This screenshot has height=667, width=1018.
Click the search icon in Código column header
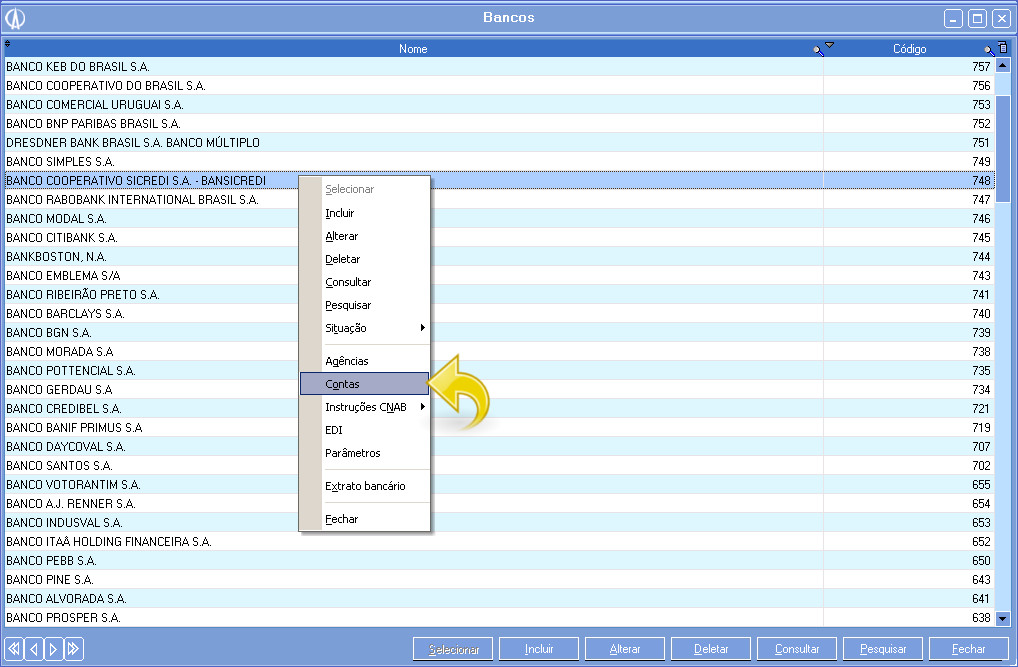click(989, 51)
